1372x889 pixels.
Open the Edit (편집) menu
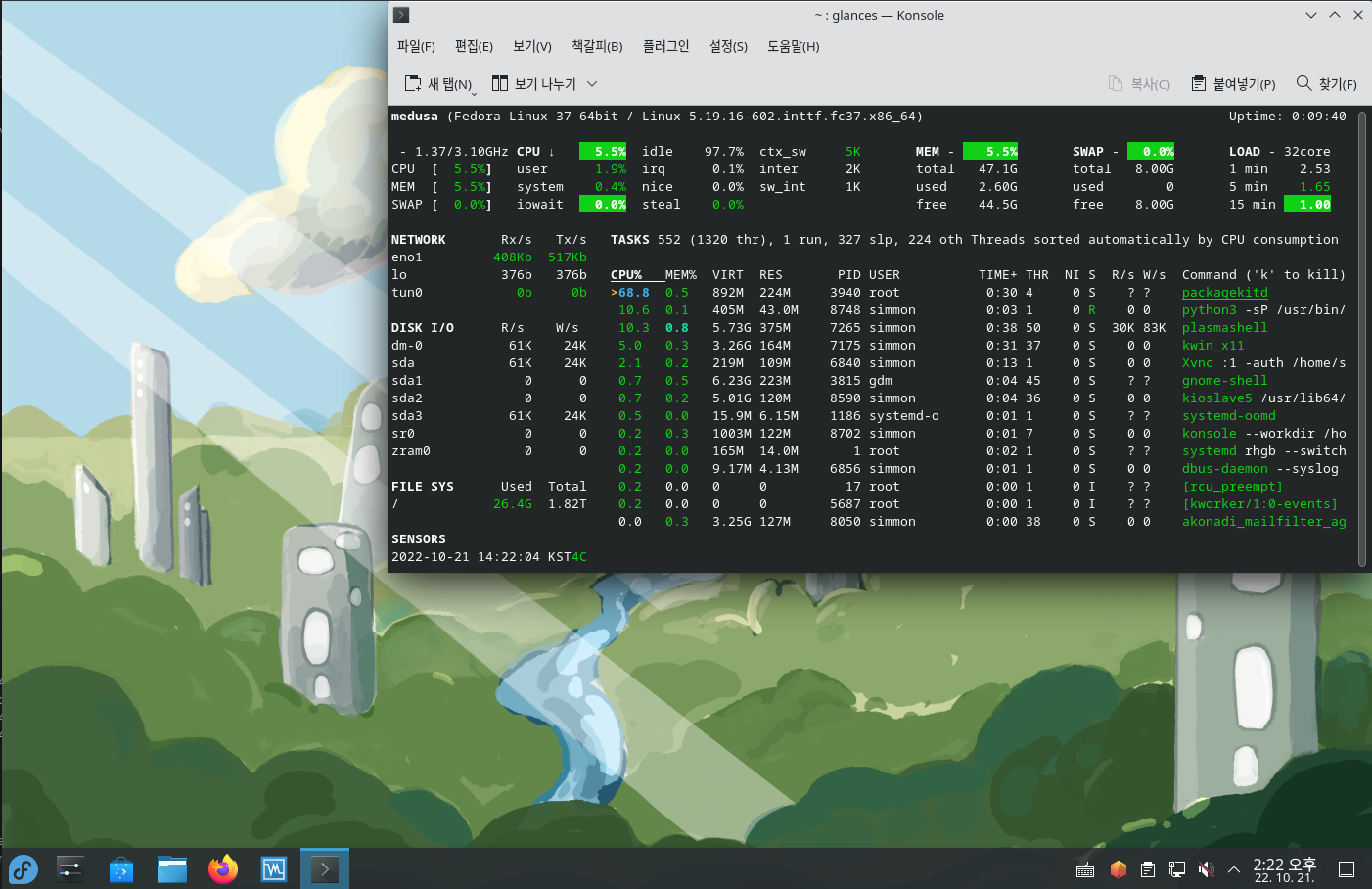coord(474,46)
